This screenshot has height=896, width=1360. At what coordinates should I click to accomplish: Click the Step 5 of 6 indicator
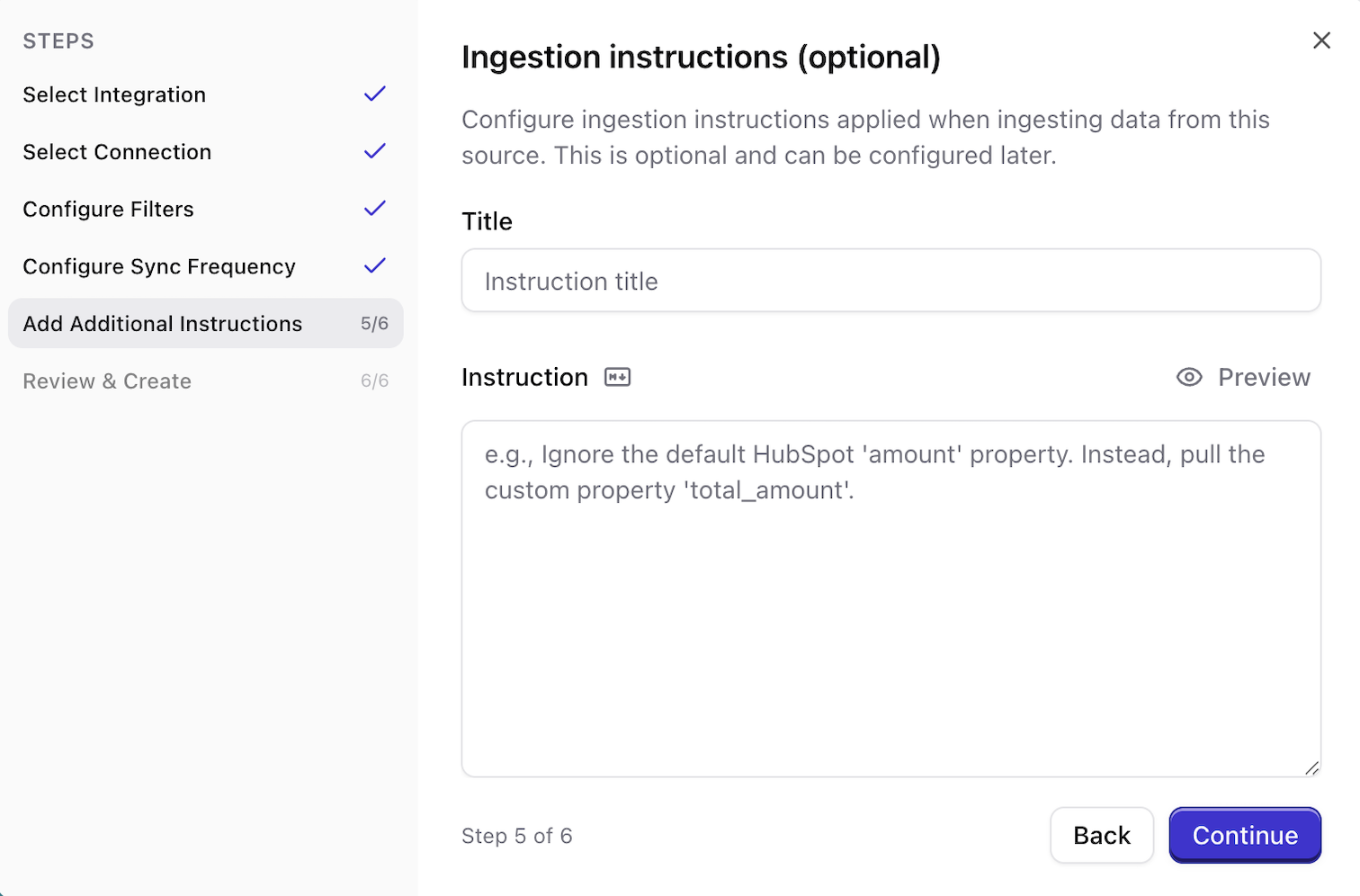coord(517,835)
